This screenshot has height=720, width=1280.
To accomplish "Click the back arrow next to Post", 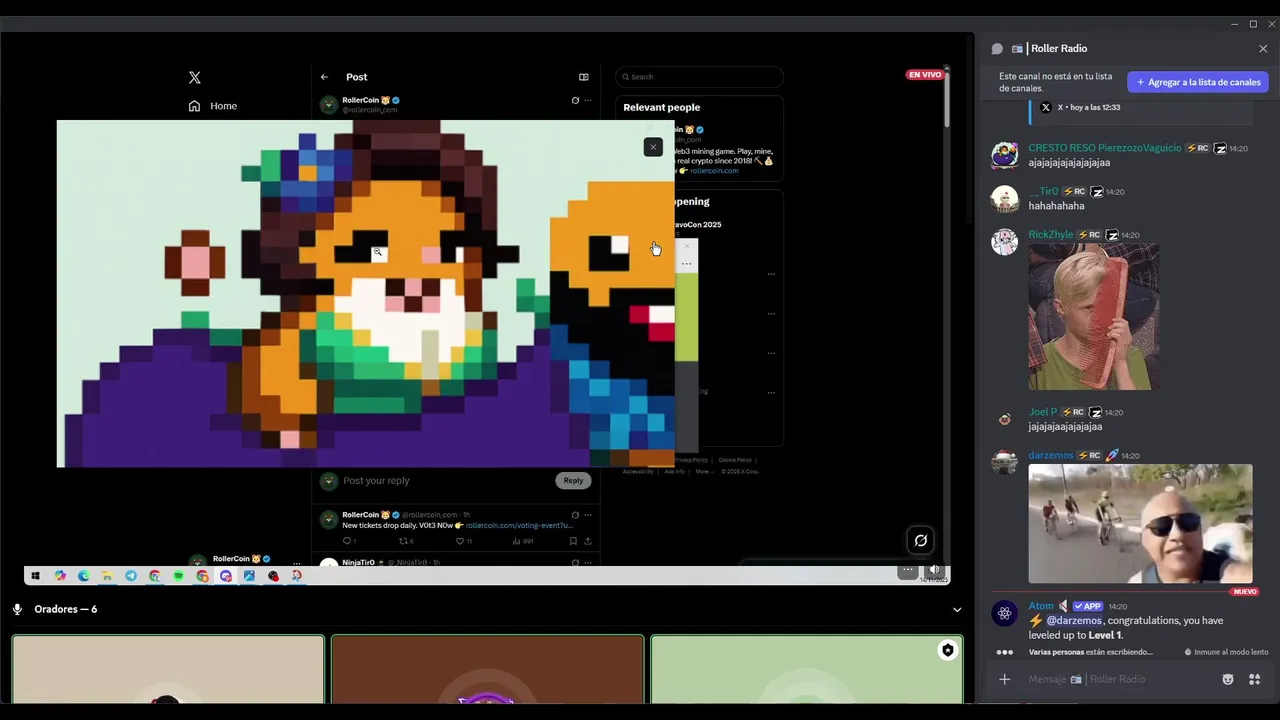I will tap(324, 77).
